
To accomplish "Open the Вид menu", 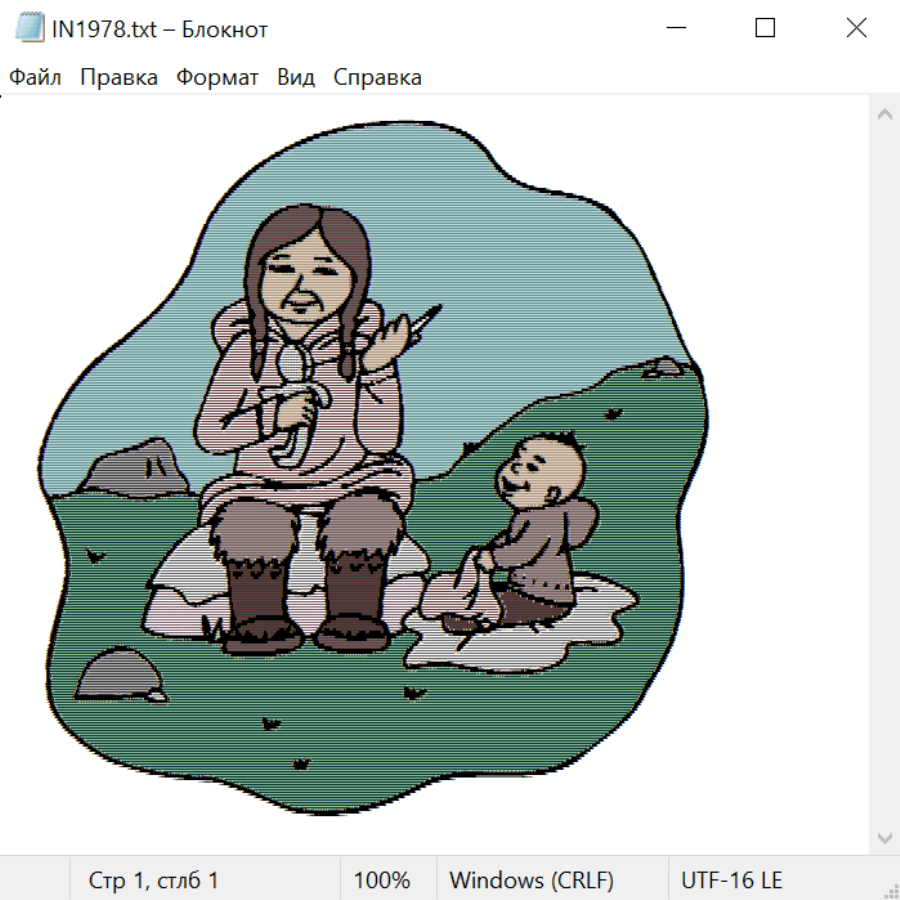I will click(296, 78).
